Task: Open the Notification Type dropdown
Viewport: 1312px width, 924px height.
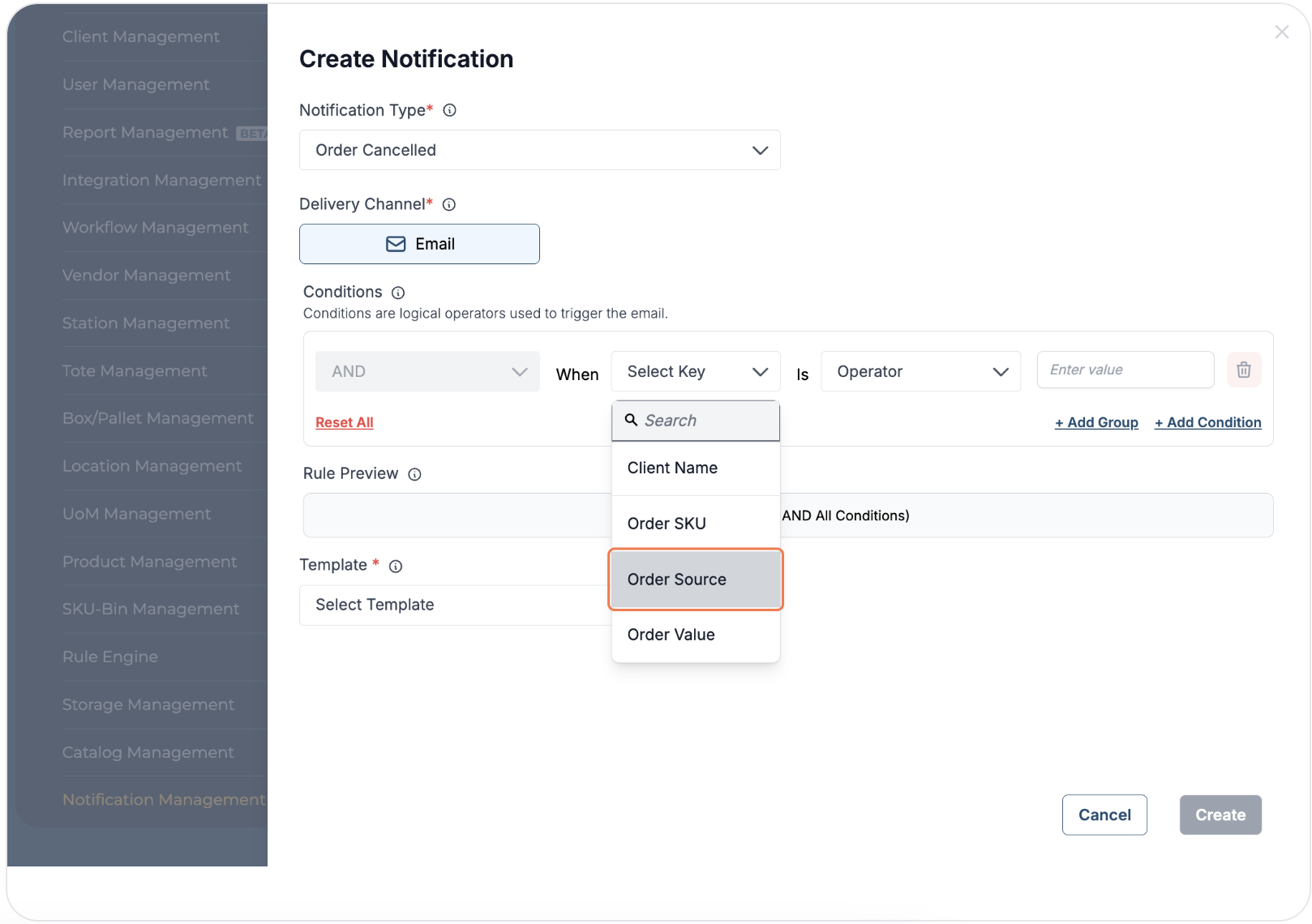Action: (x=539, y=150)
